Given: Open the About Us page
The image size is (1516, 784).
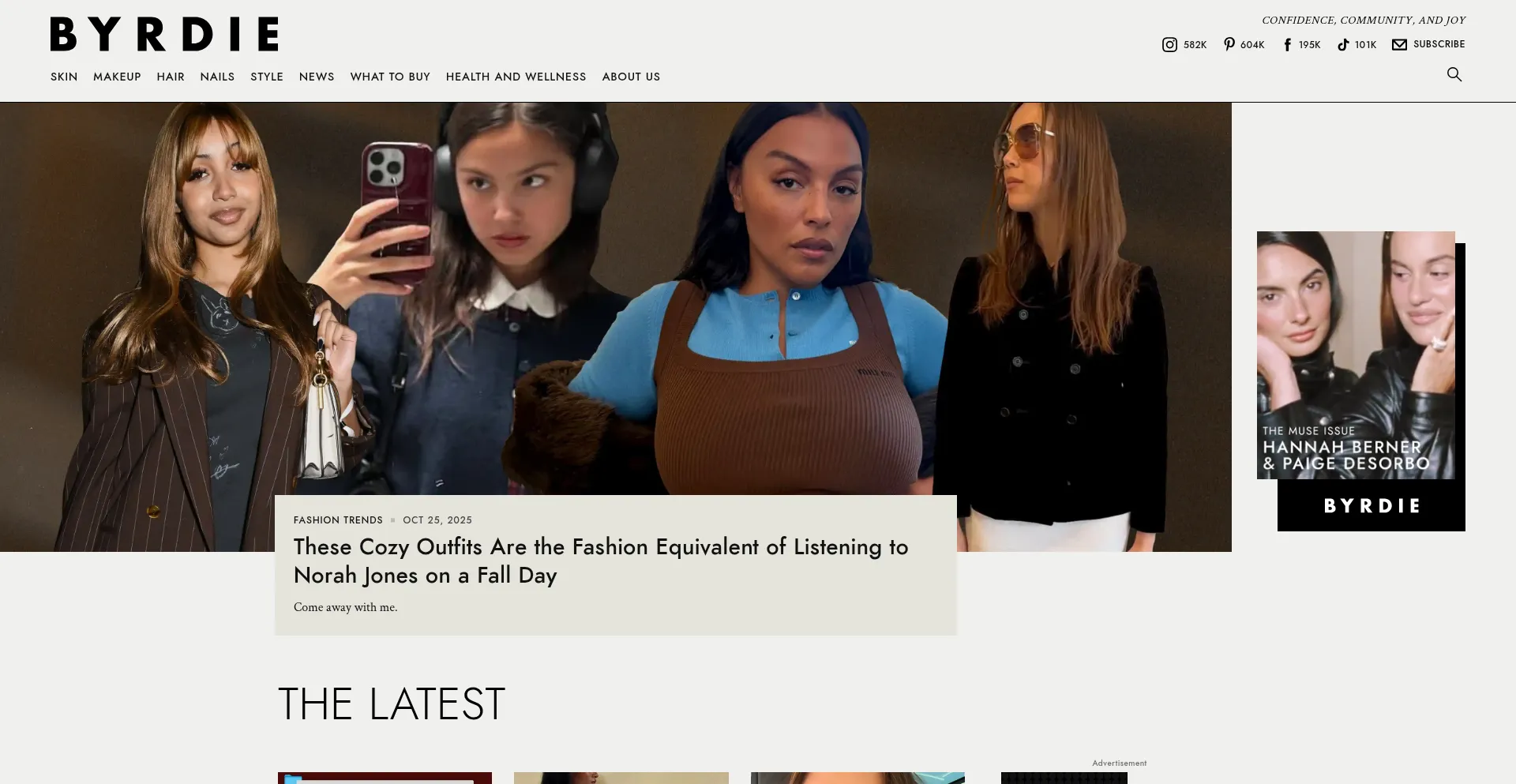Looking at the screenshot, I should (x=631, y=77).
